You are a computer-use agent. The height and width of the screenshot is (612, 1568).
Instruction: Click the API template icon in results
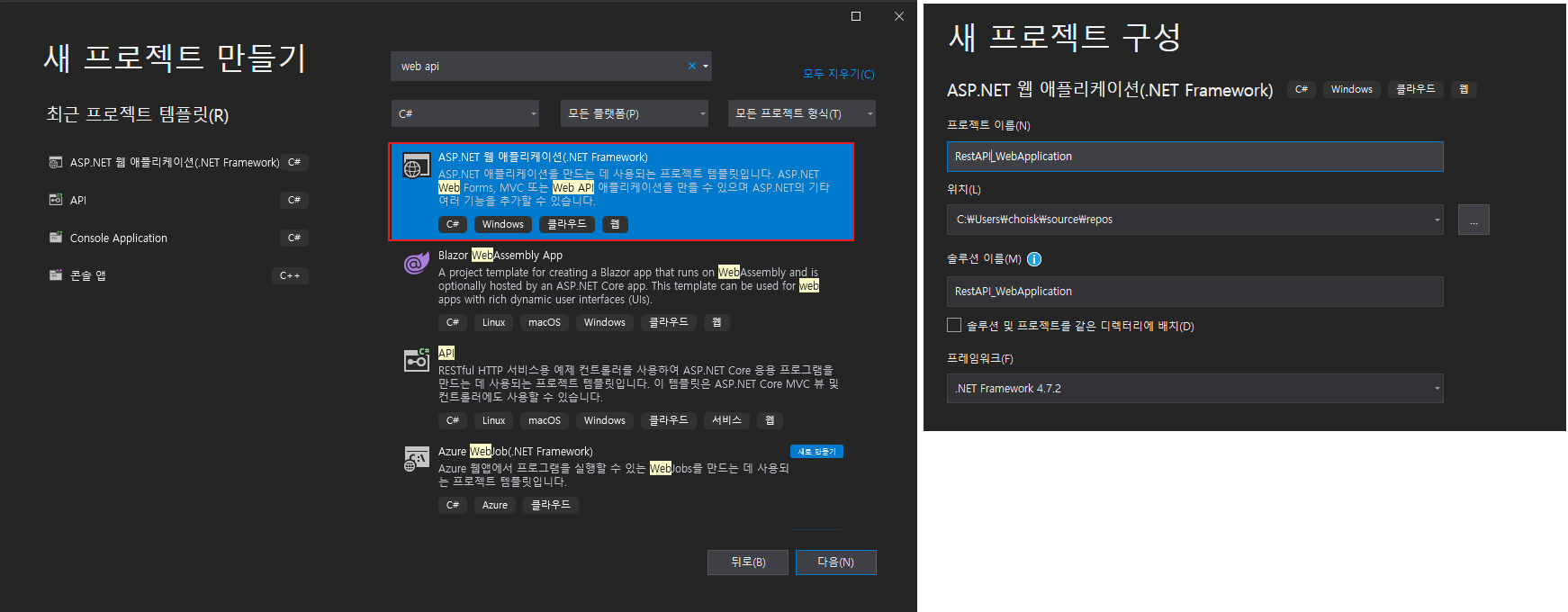(417, 360)
